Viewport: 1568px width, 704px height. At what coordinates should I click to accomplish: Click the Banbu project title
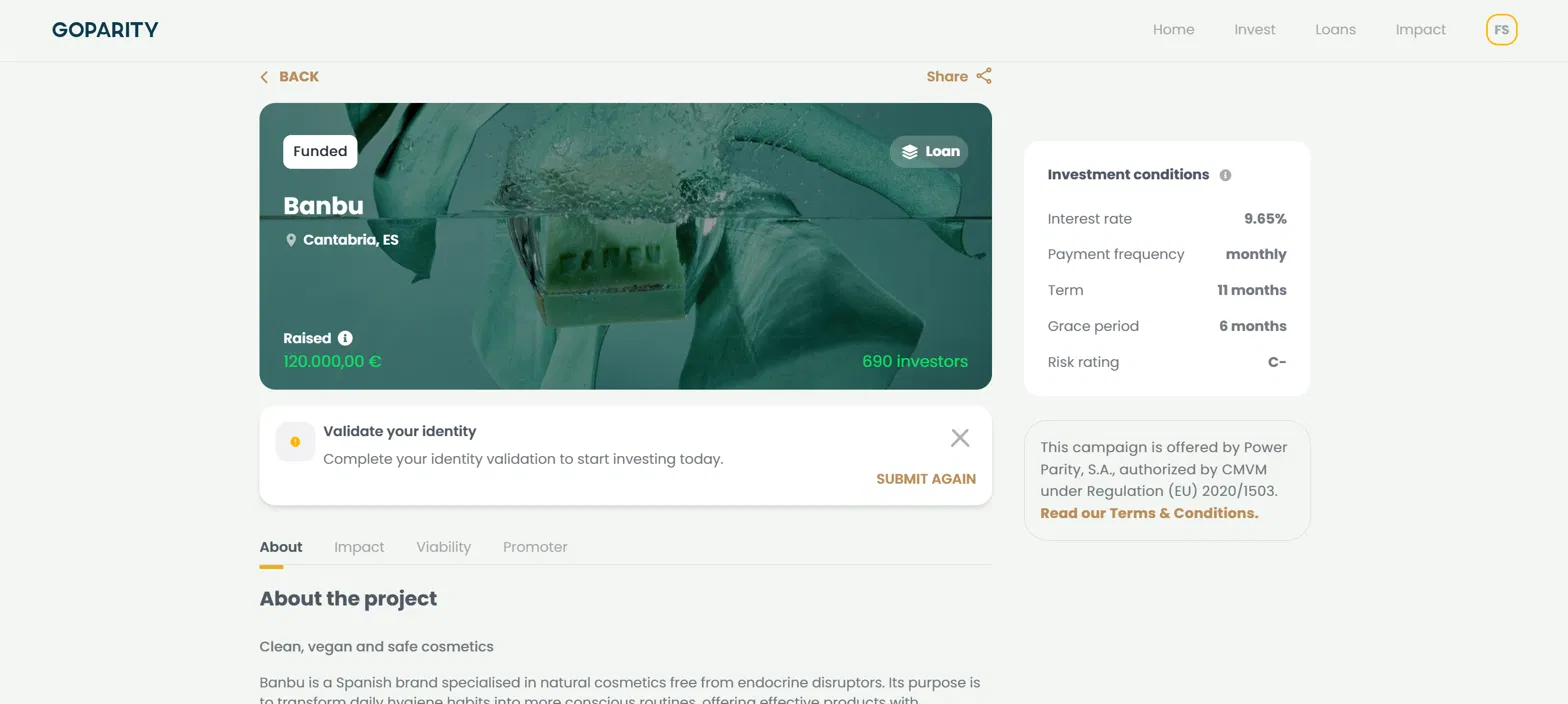tap(323, 205)
